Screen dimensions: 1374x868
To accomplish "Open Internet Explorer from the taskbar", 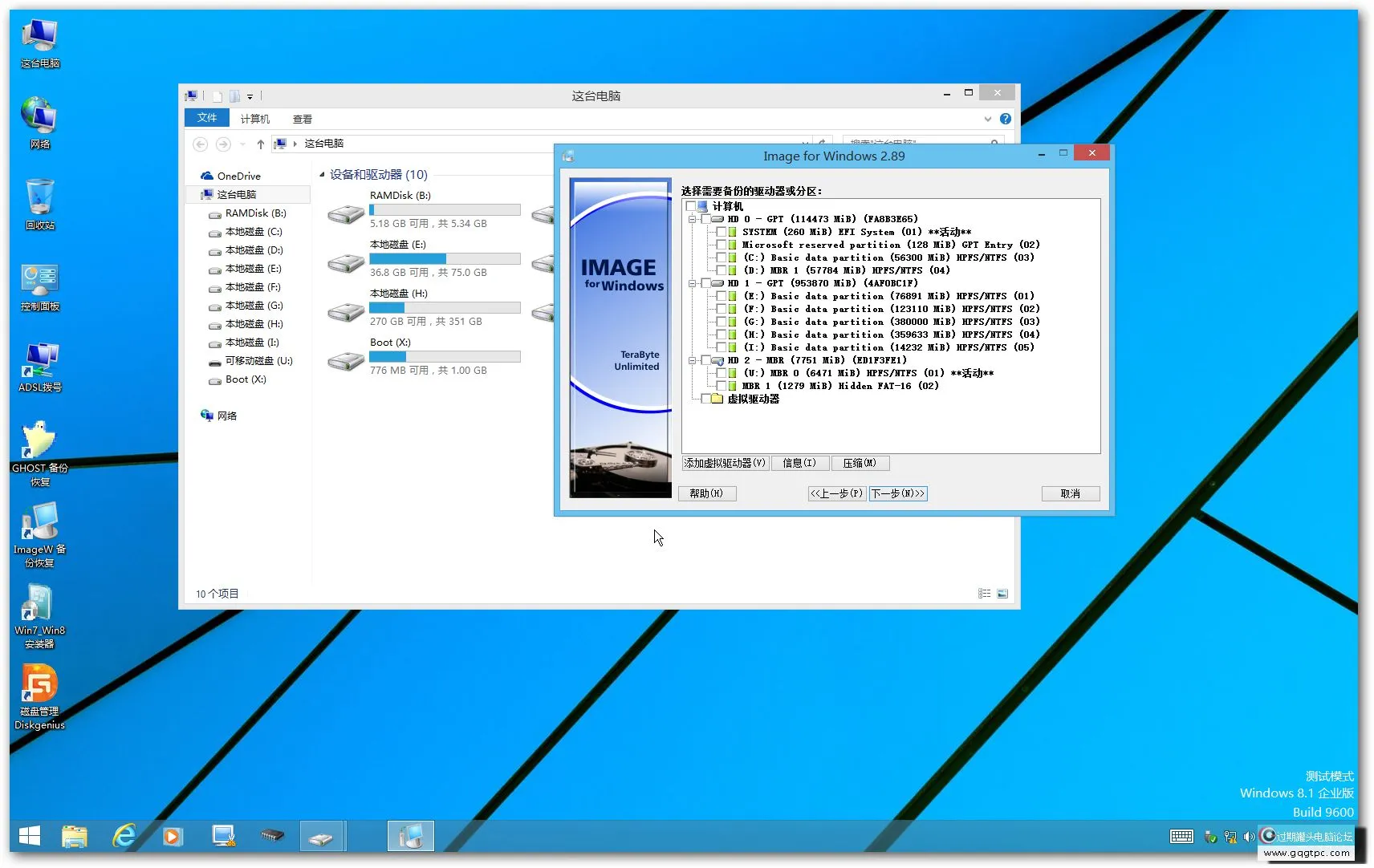I will tap(124, 836).
